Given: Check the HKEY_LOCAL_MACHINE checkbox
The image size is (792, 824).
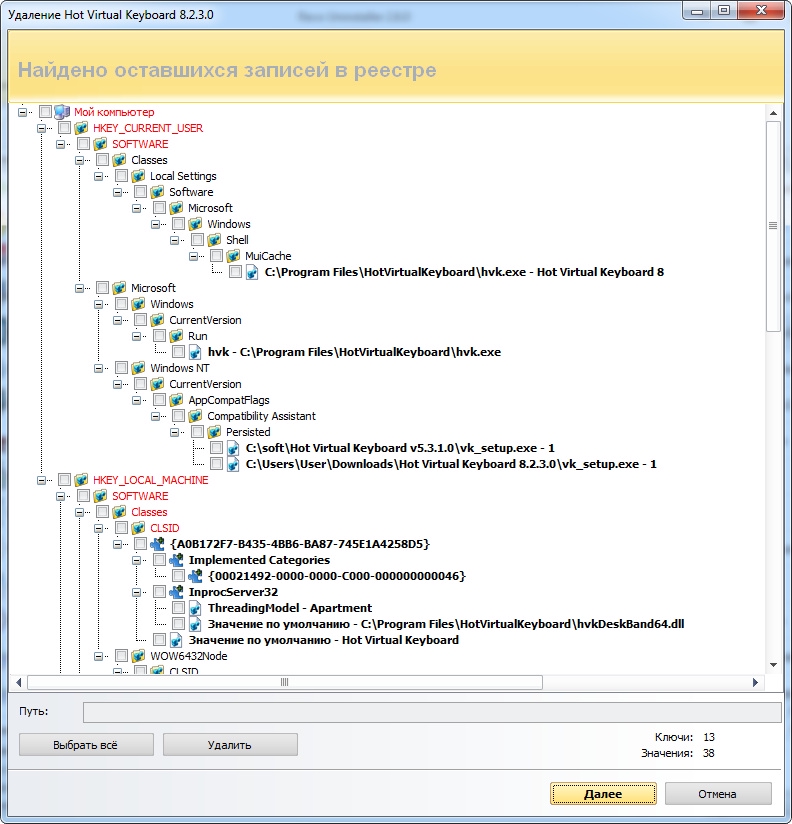Looking at the screenshot, I should point(64,480).
